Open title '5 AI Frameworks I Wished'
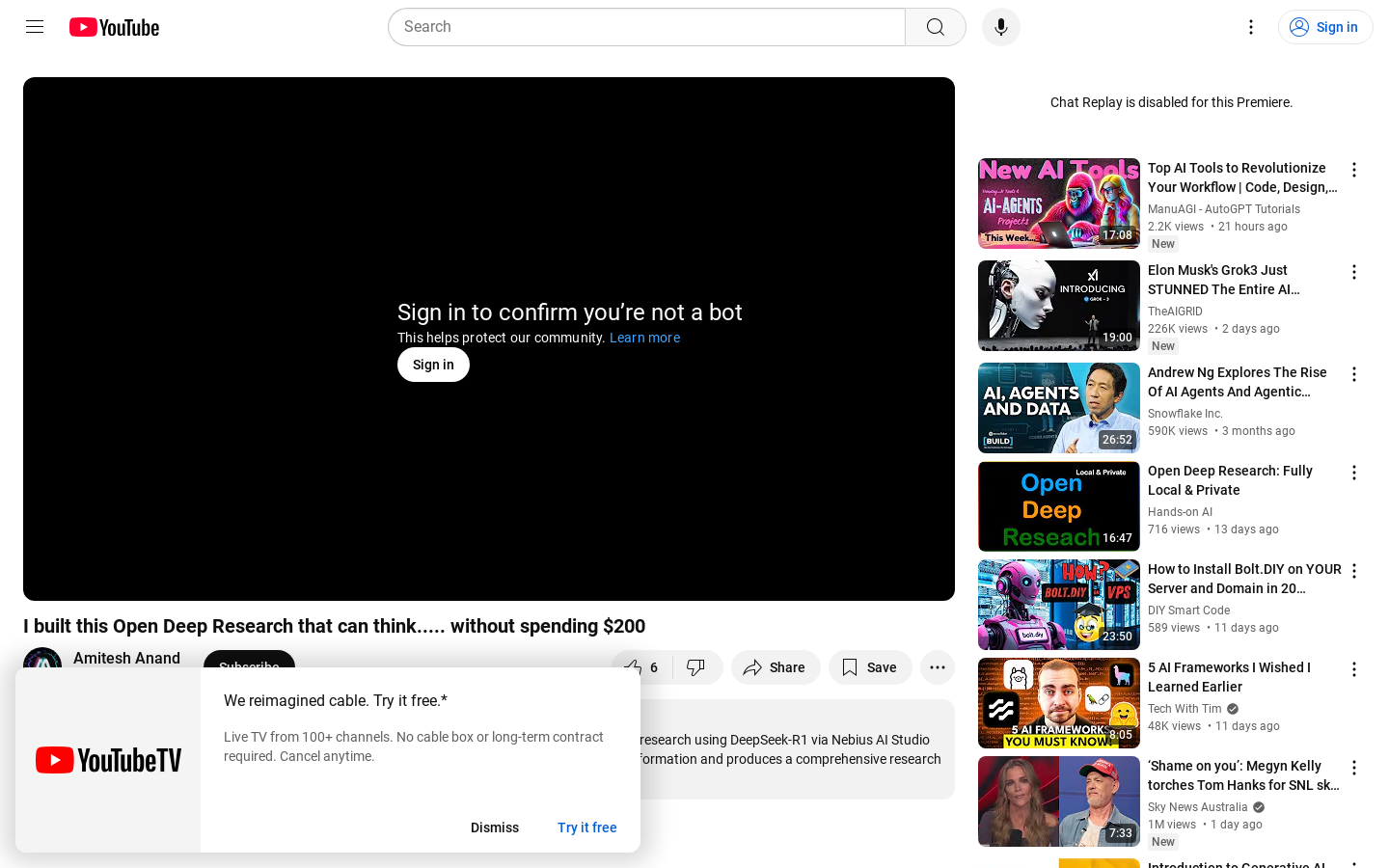This screenshot has width=1389, height=868. pos(1229,677)
